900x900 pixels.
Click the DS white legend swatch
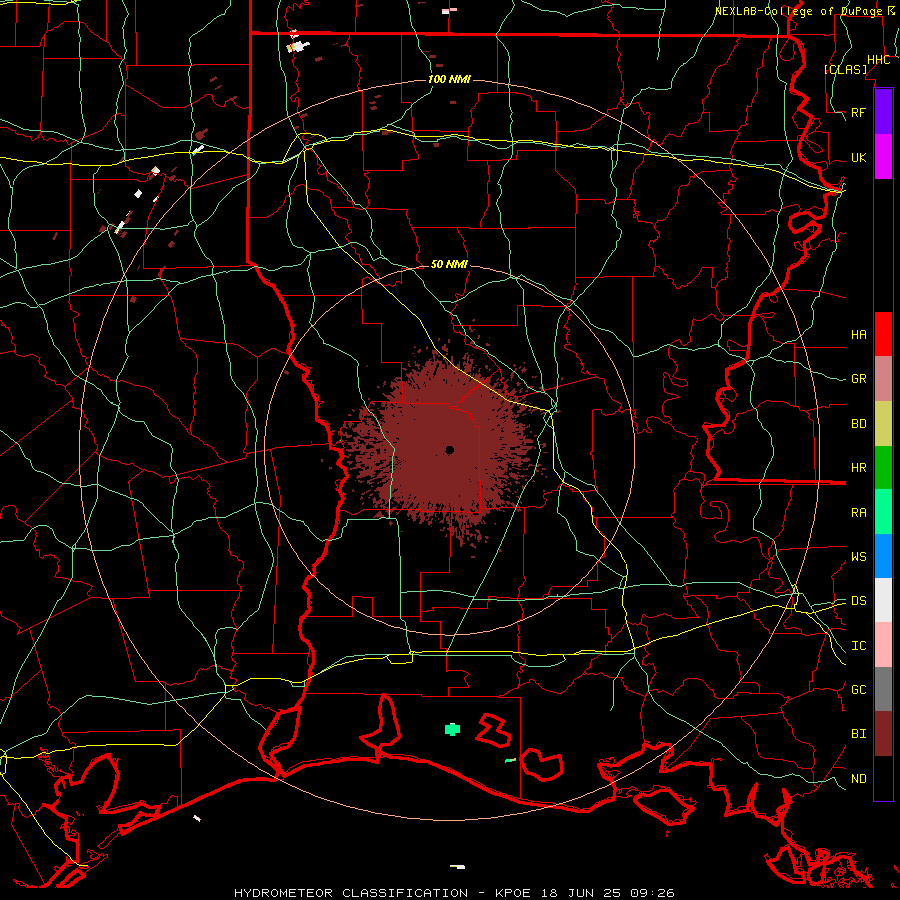883,600
